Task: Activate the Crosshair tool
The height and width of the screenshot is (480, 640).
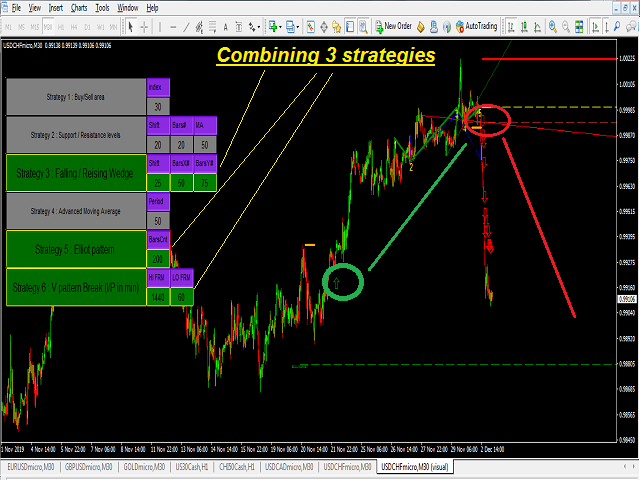Action: pos(144,27)
